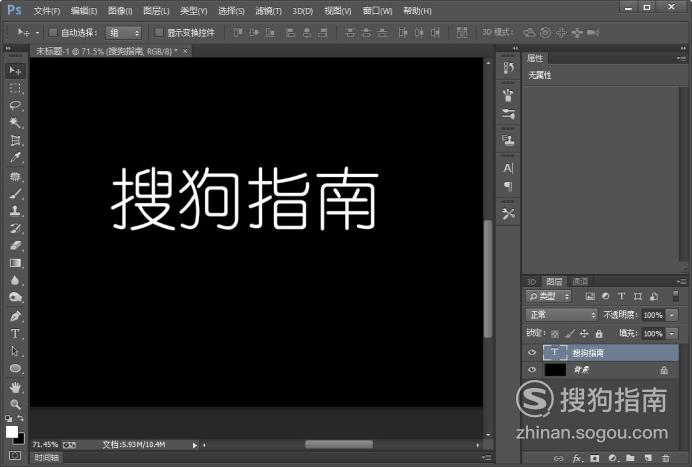Switch to the 3D panel tab

pos(532,282)
